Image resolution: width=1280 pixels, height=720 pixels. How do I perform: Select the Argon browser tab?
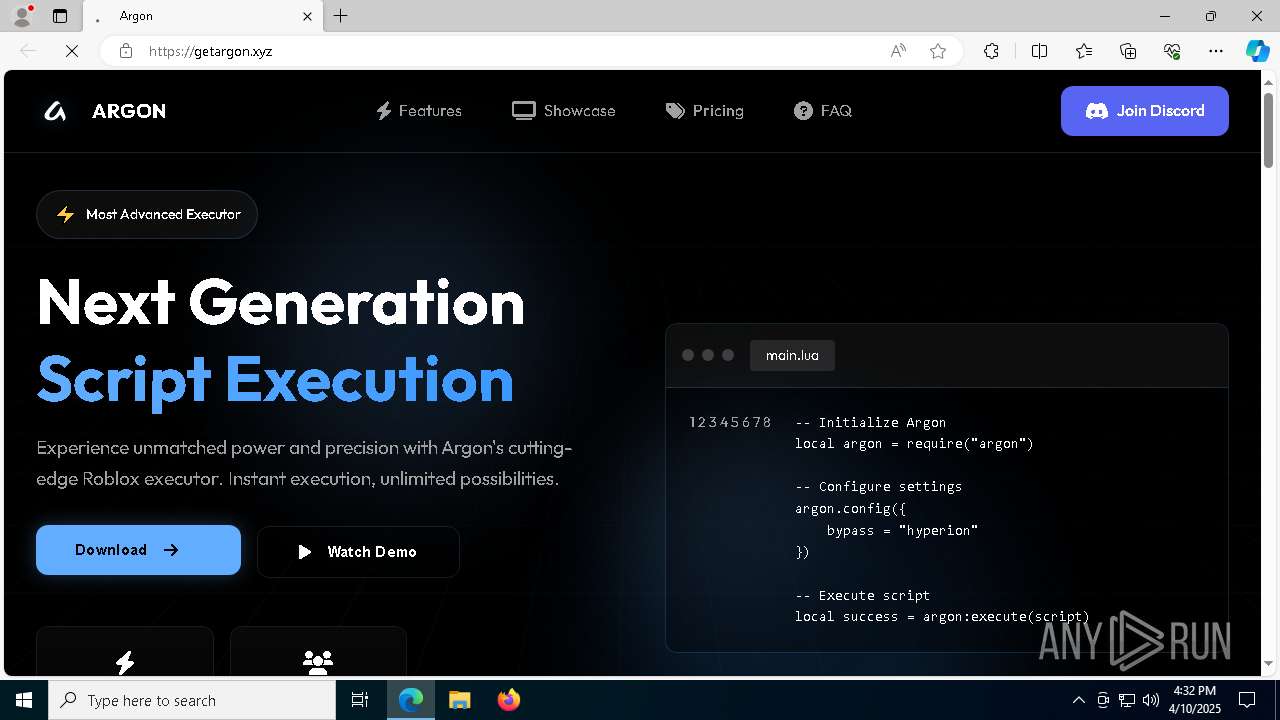[203, 16]
